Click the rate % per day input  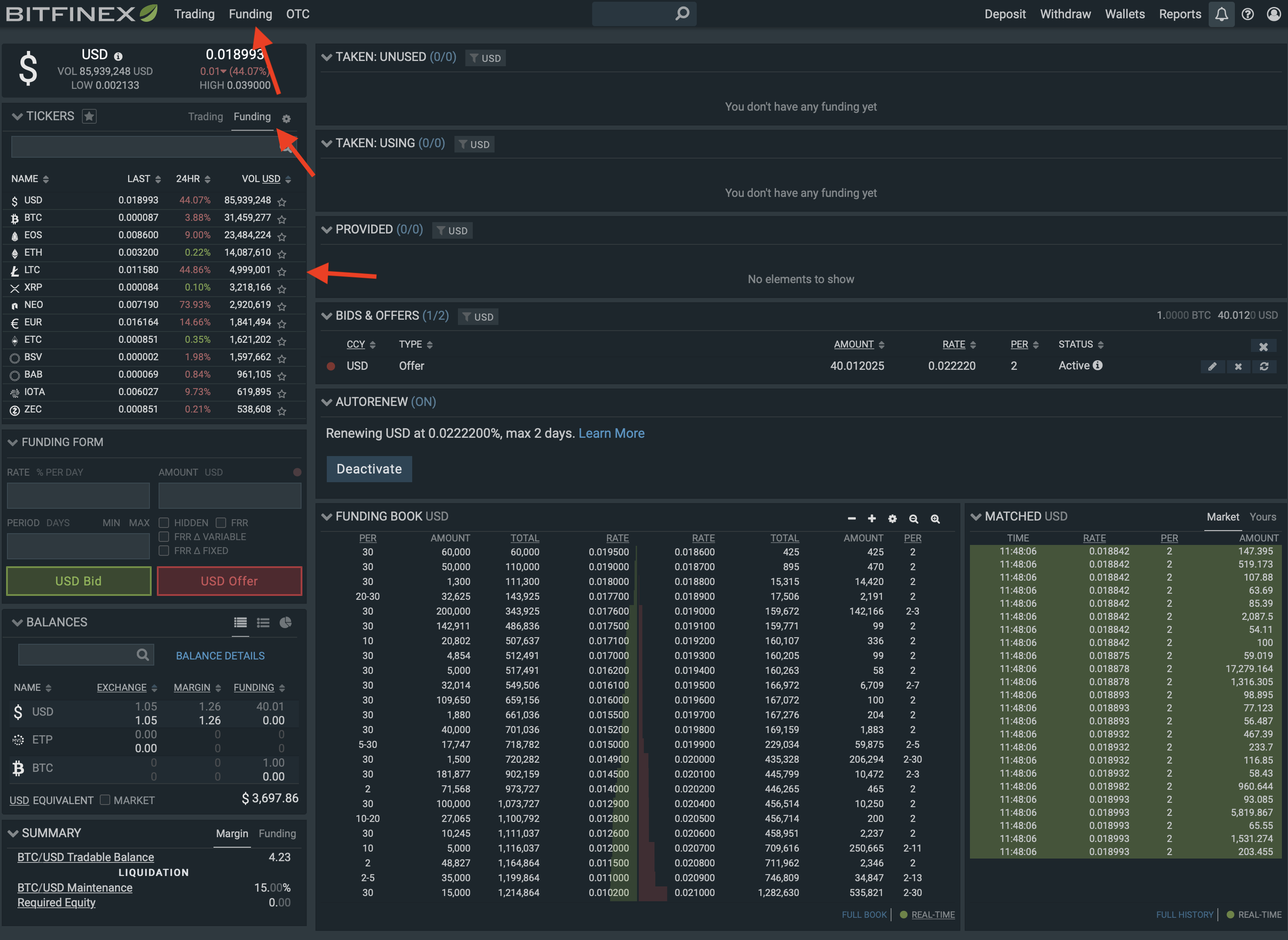[78, 496]
